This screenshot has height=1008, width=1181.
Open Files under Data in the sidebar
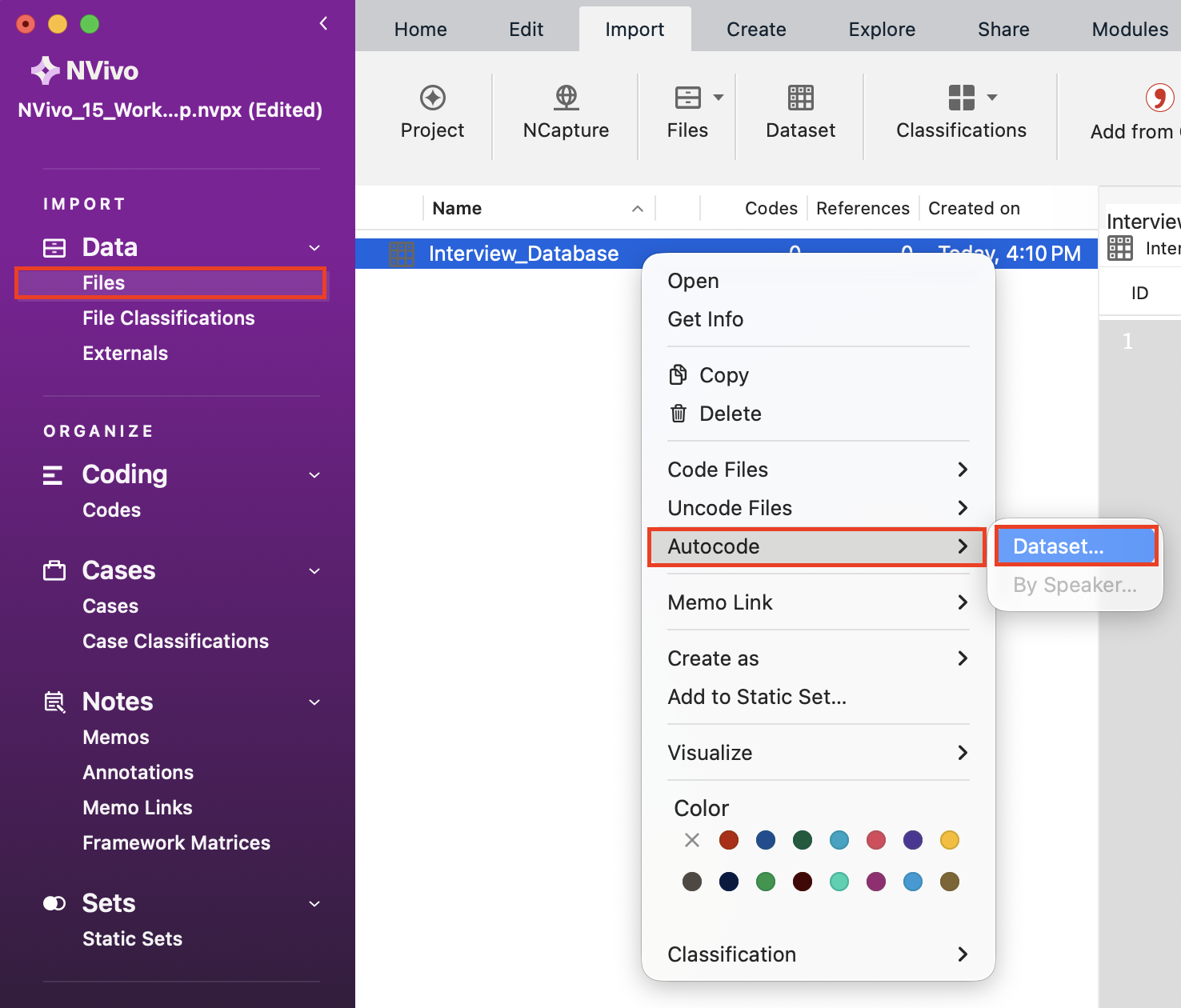(x=171, y=283)
